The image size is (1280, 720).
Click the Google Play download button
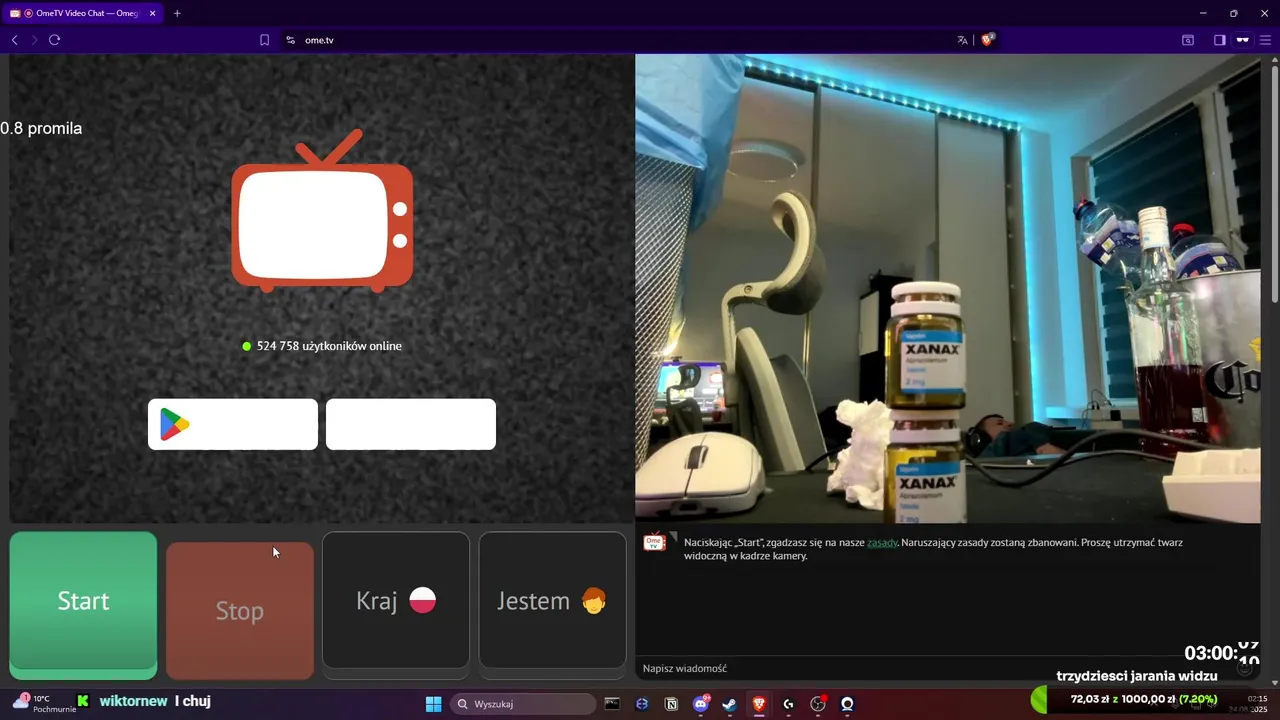tap(233, 424)
